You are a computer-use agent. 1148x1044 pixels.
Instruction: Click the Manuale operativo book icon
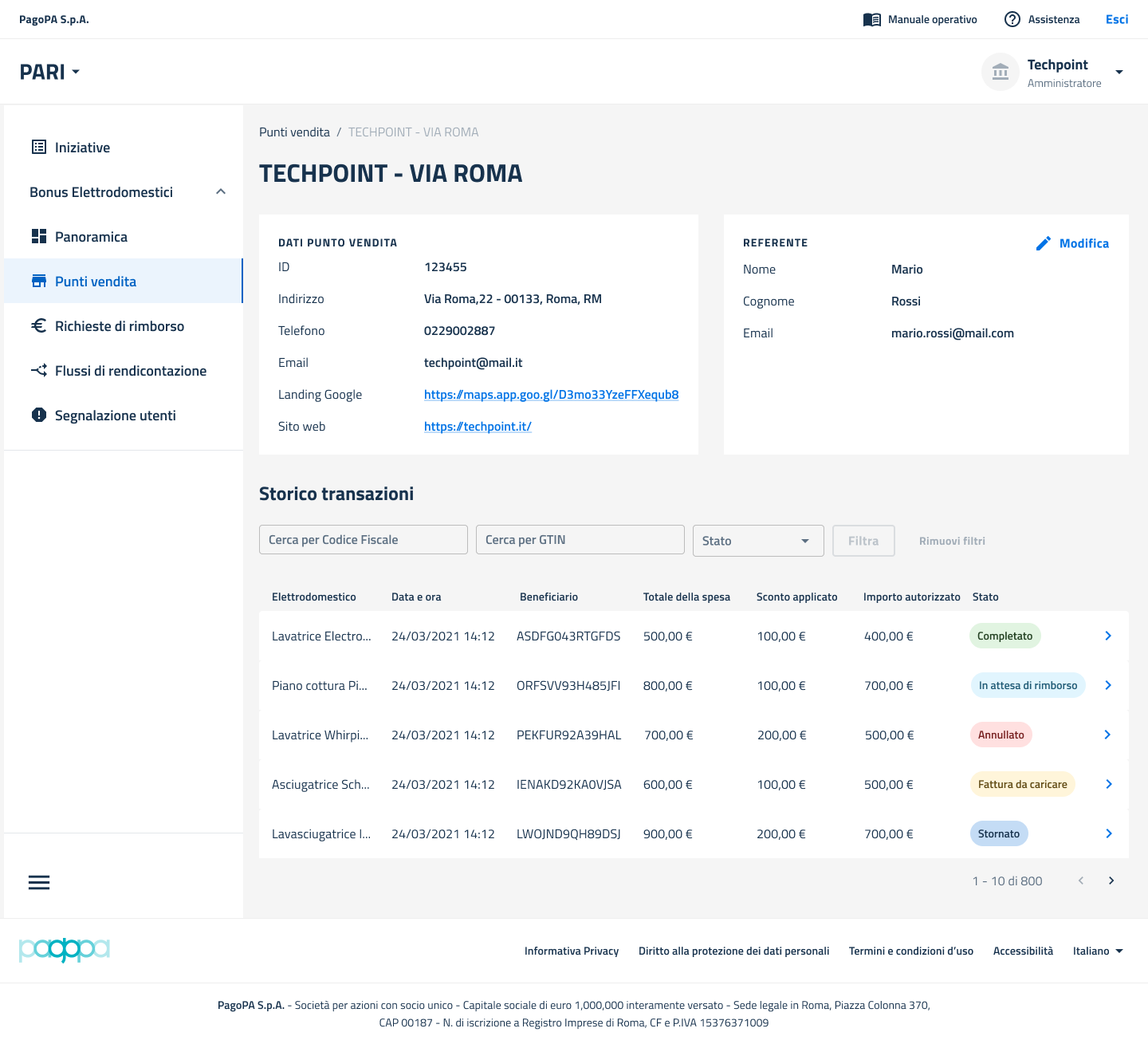point(871,20)
